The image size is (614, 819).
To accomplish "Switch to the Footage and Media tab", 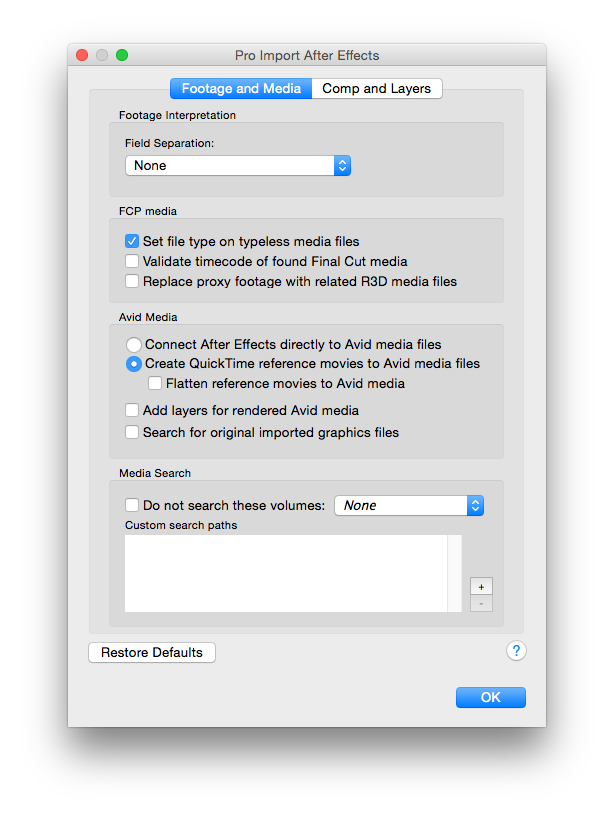I will click(x=241, y=88).
